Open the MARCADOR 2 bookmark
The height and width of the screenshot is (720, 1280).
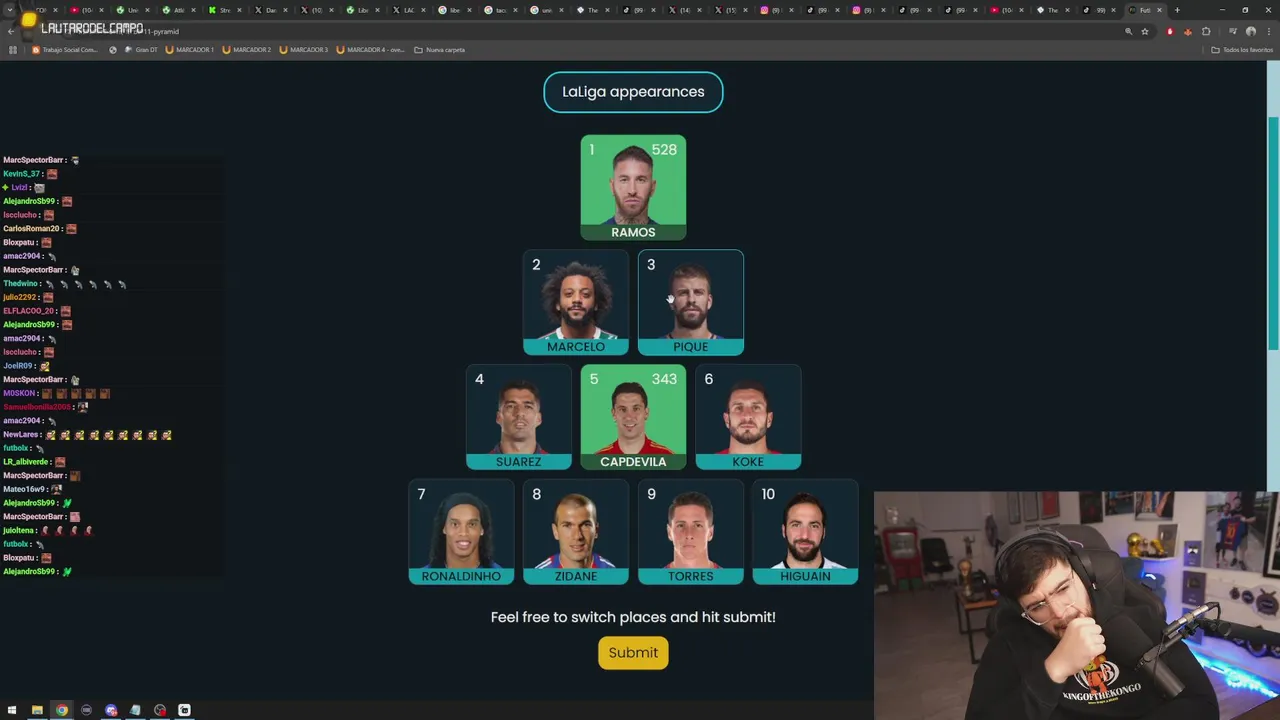tap(247, 49)
